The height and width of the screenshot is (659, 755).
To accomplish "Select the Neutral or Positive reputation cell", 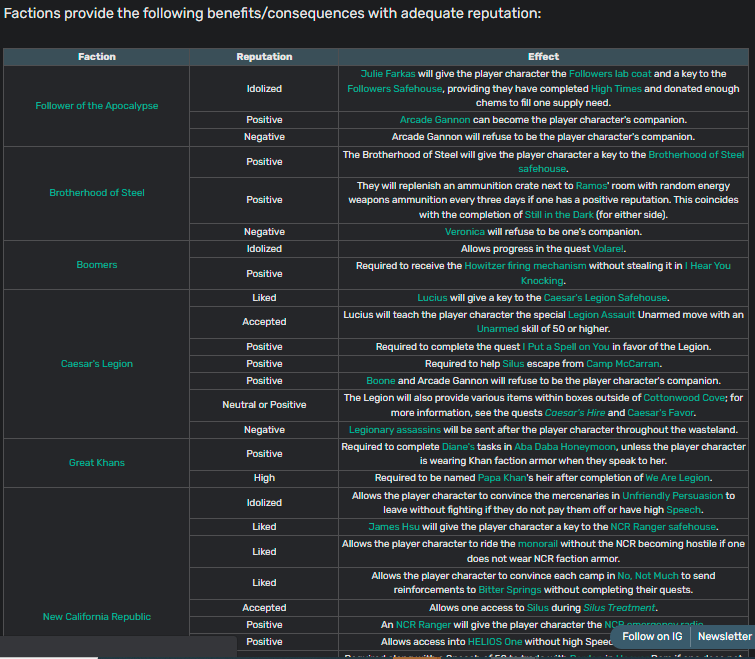I will 264,405.
